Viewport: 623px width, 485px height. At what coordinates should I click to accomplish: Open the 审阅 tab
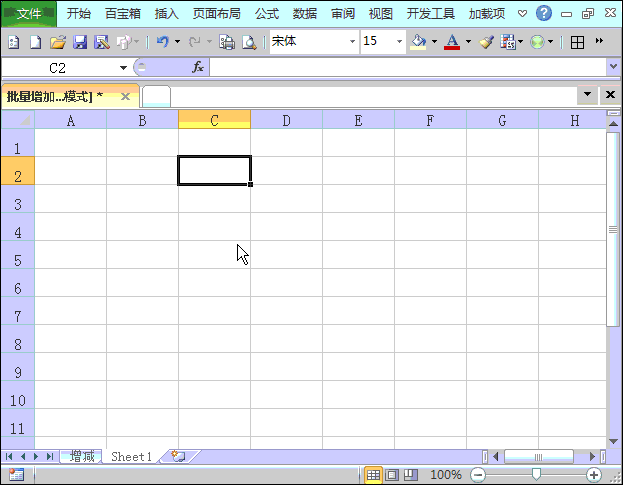[x=343, y=14]
